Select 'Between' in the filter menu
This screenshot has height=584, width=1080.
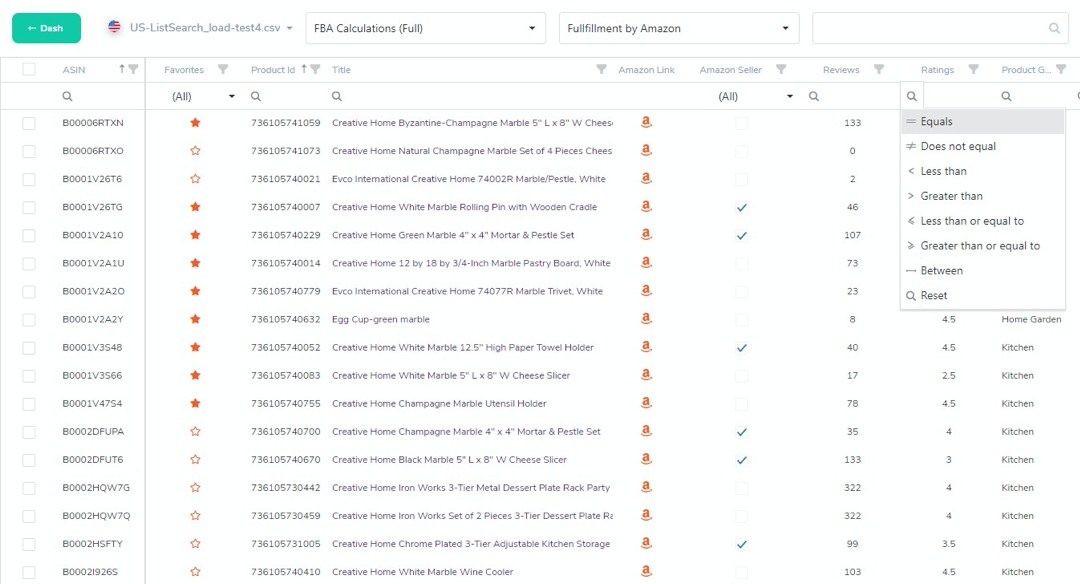pos(941,271)
